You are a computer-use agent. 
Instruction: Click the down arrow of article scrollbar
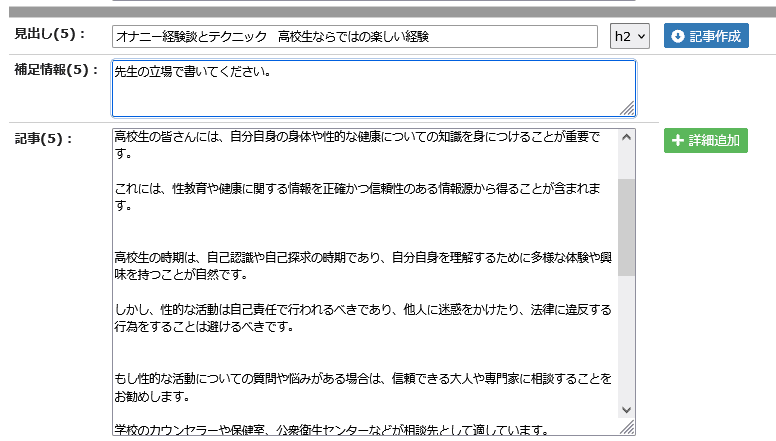(627, 410)
